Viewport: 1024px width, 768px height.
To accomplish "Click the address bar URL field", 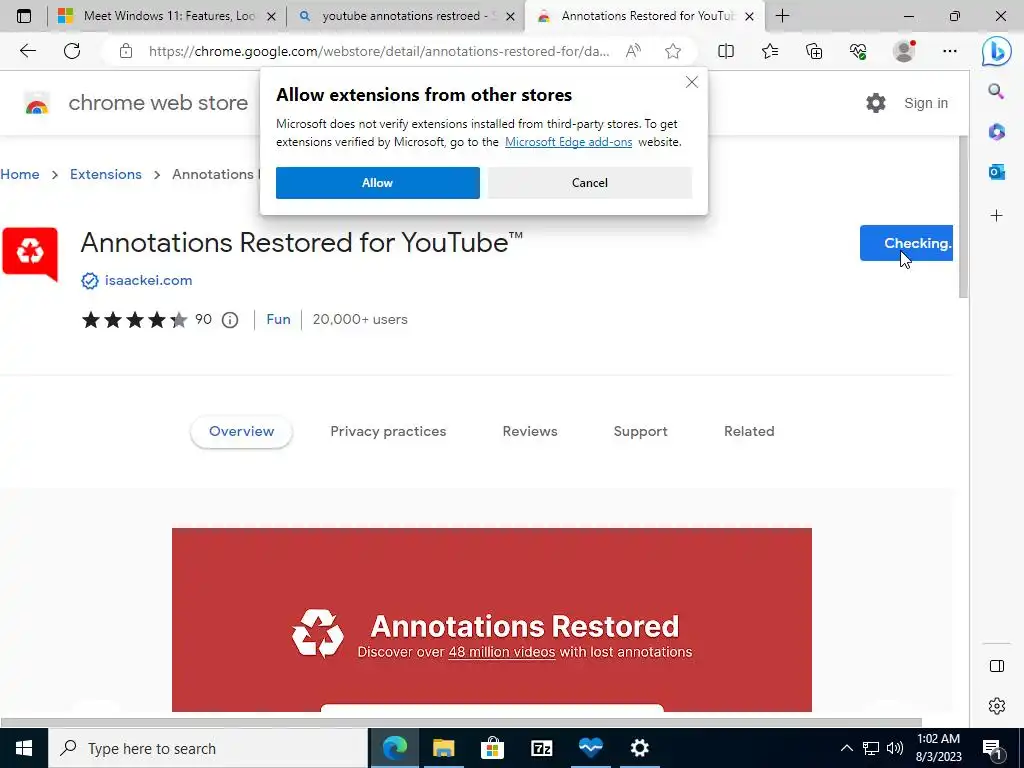I will [379, 51].
